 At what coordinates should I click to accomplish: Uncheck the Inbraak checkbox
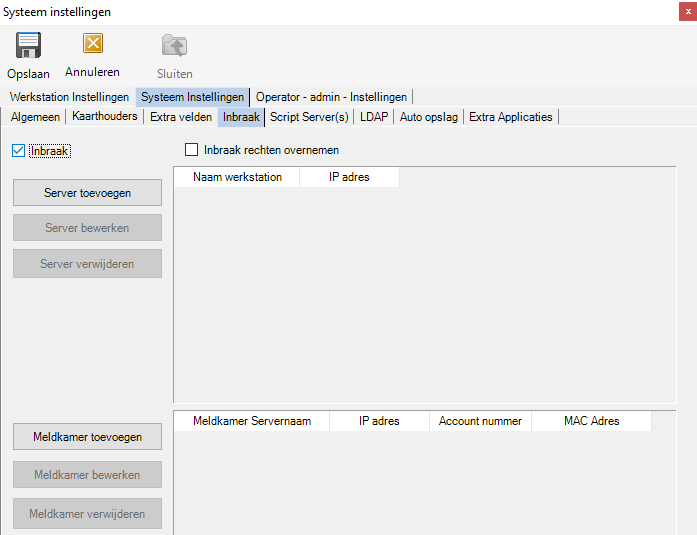tap(18, 151)
